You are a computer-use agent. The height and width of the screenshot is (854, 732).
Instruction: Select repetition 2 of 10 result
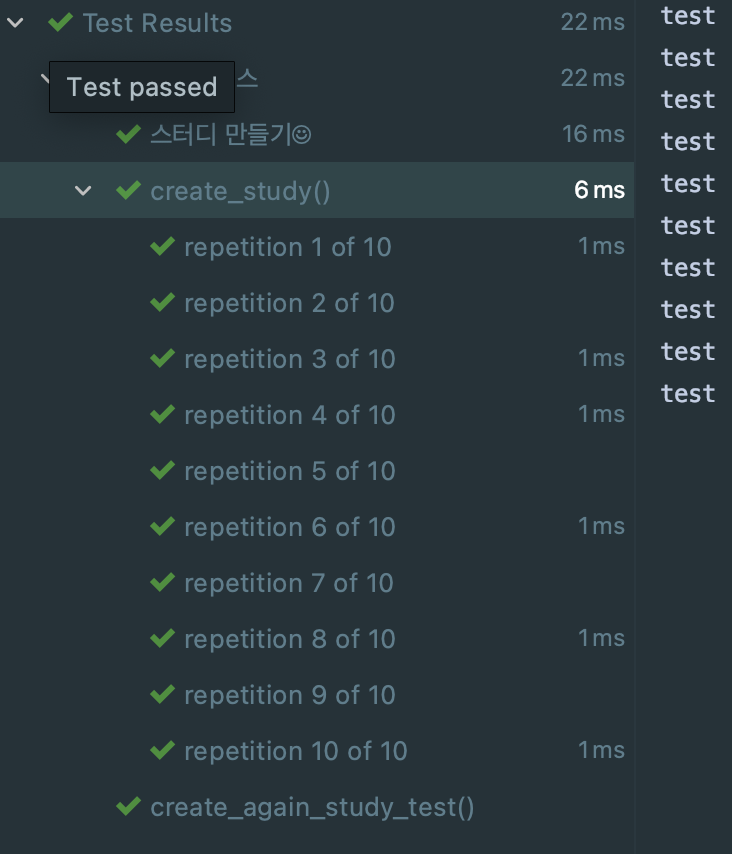click(289, 302)
